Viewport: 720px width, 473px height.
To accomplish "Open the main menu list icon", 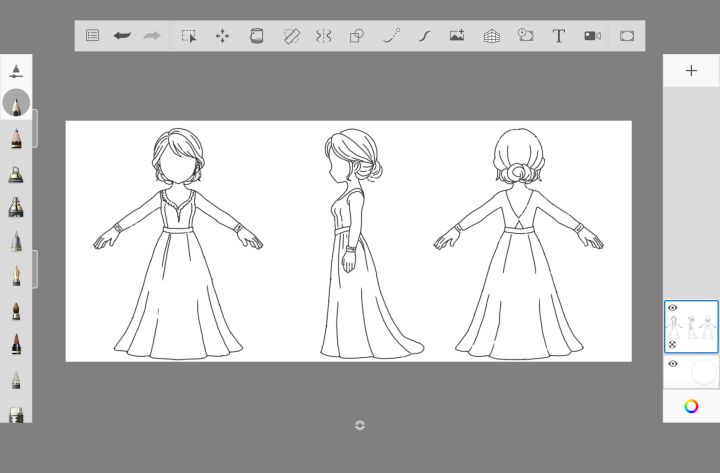I will (x=92, y=36).
